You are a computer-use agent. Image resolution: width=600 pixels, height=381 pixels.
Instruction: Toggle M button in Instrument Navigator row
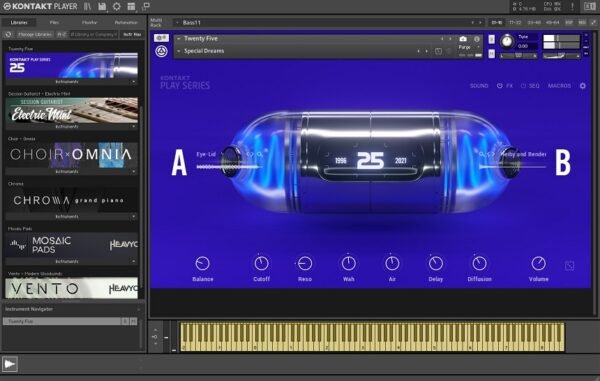pos(133,321)
